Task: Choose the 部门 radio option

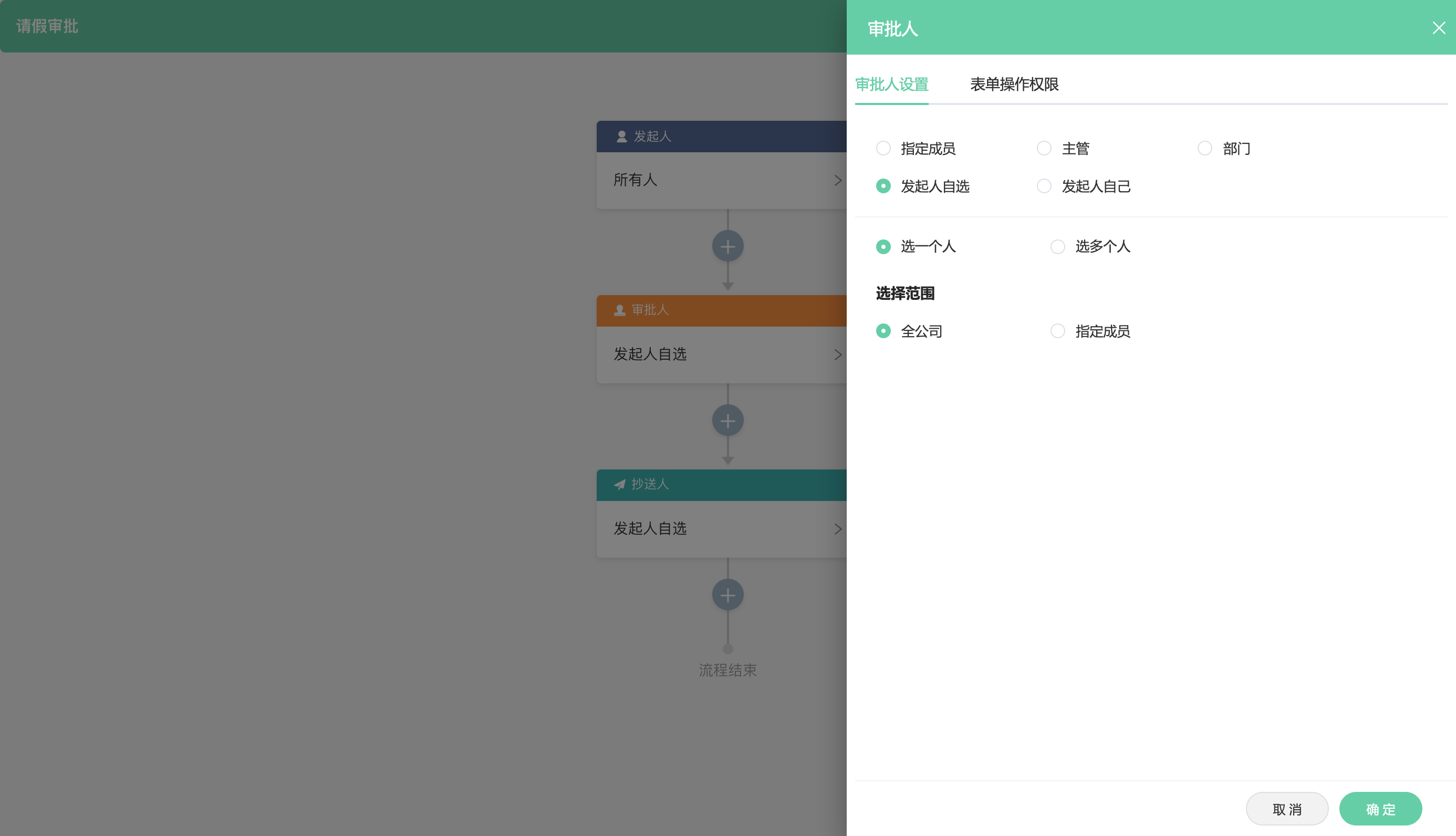Action: coord(1204,149)
